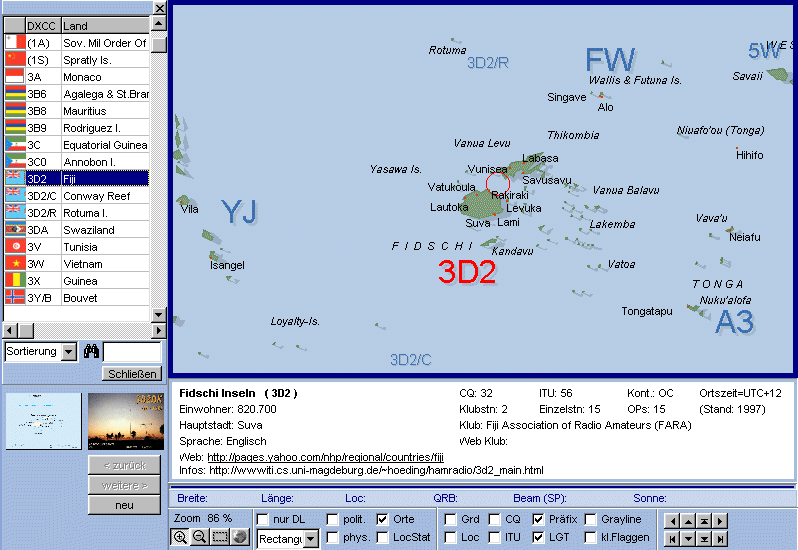Enable the Grayline checkbox
798x550 pixels.
point(591,520)
